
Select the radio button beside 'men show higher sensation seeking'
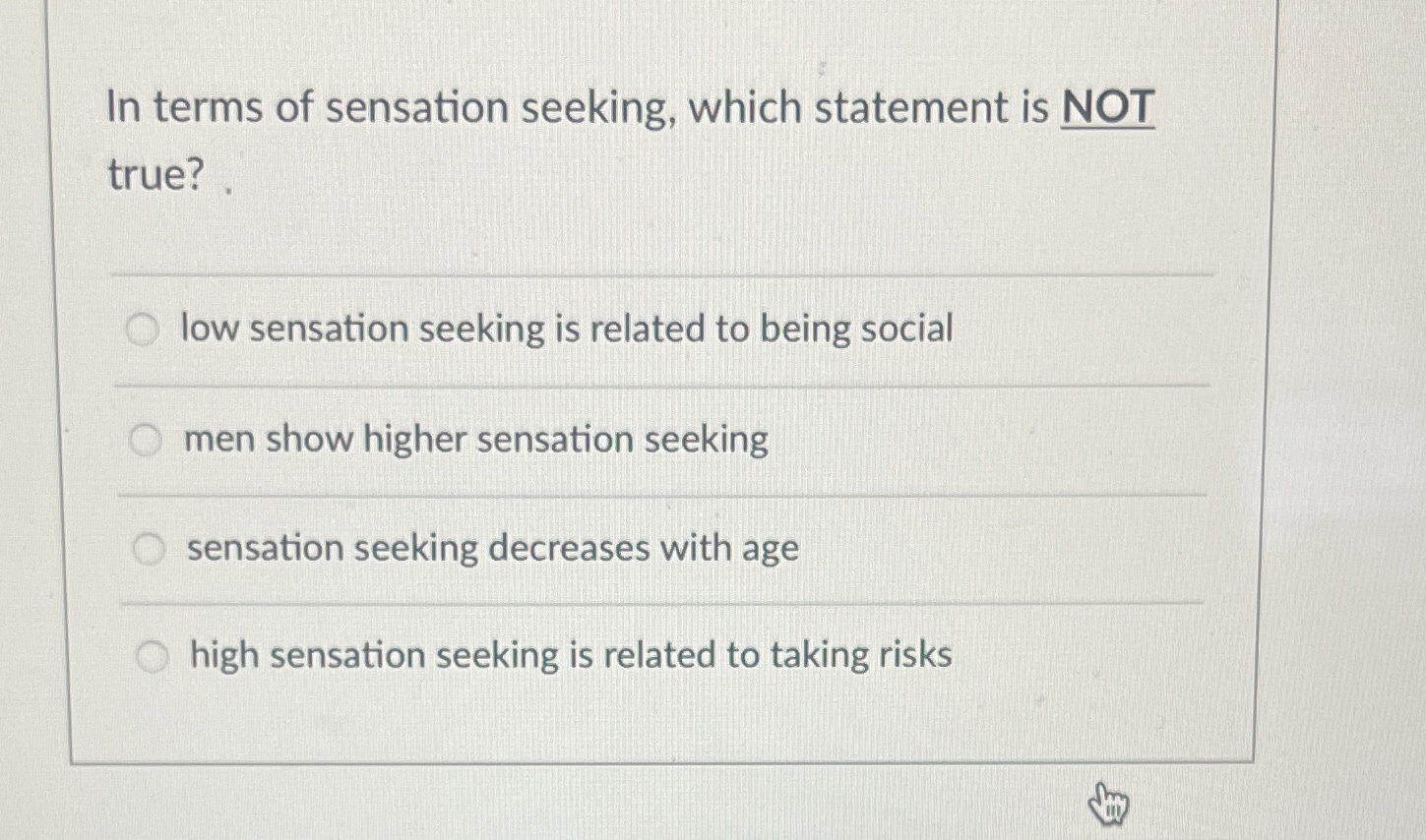click(x=148, y=441)
